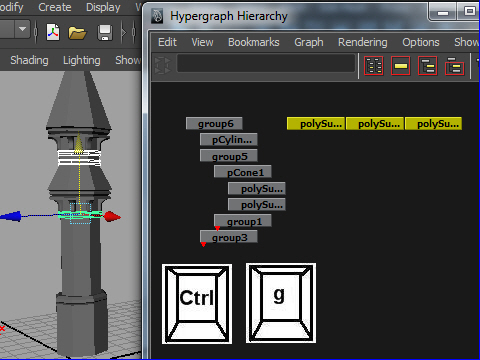Select the group6 node
The height and width of the screenshot is (360, 480).
(x=214, y=123)
